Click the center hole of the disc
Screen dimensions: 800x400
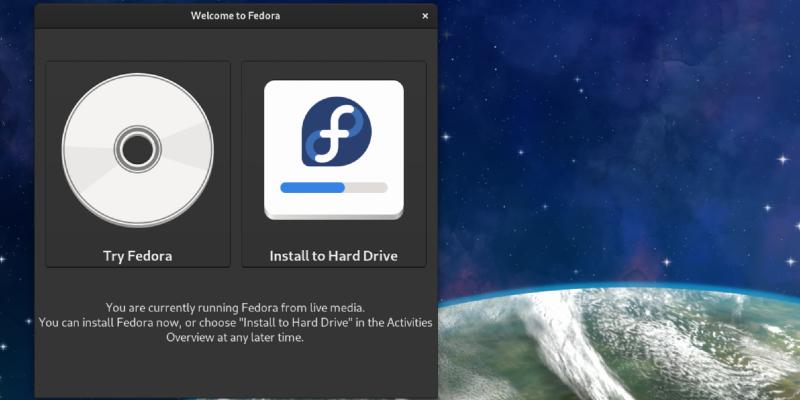(x=137, y=150)
